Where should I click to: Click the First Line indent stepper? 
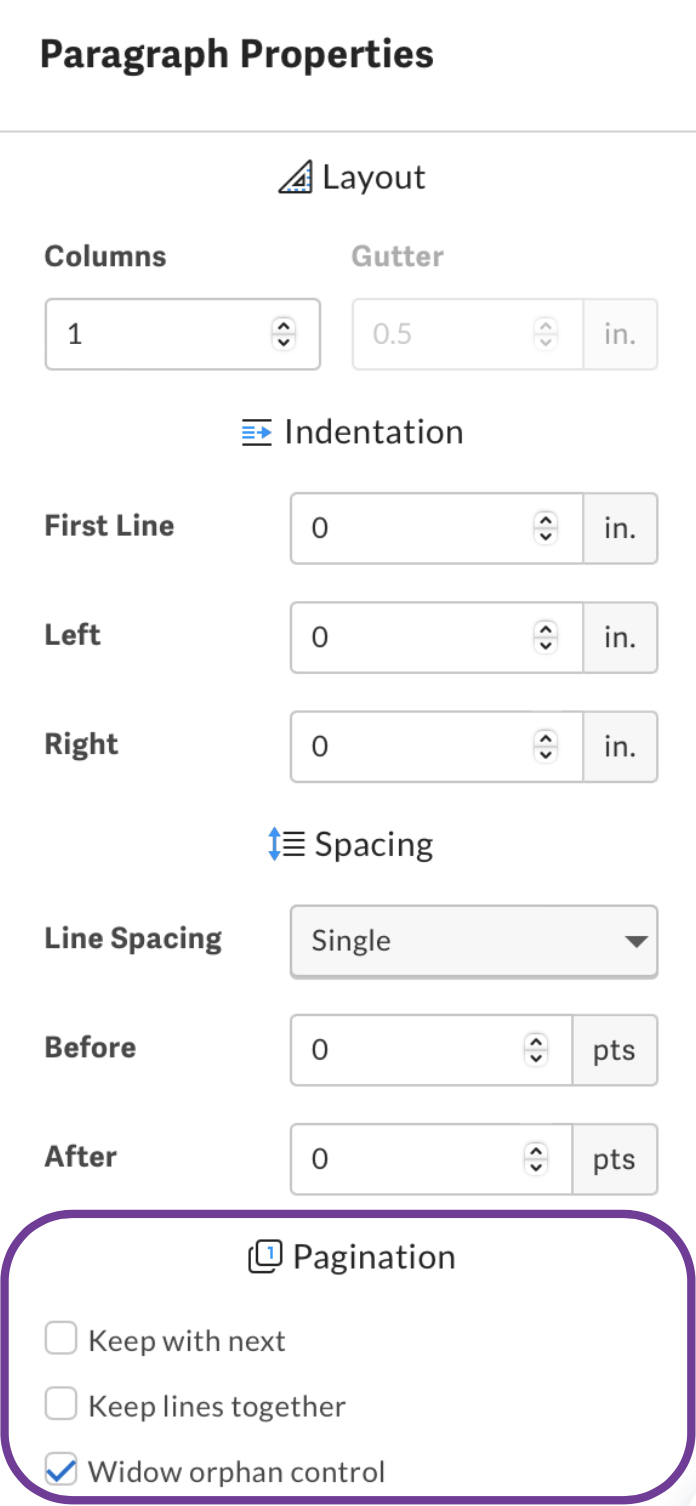(x=545, y=528)
